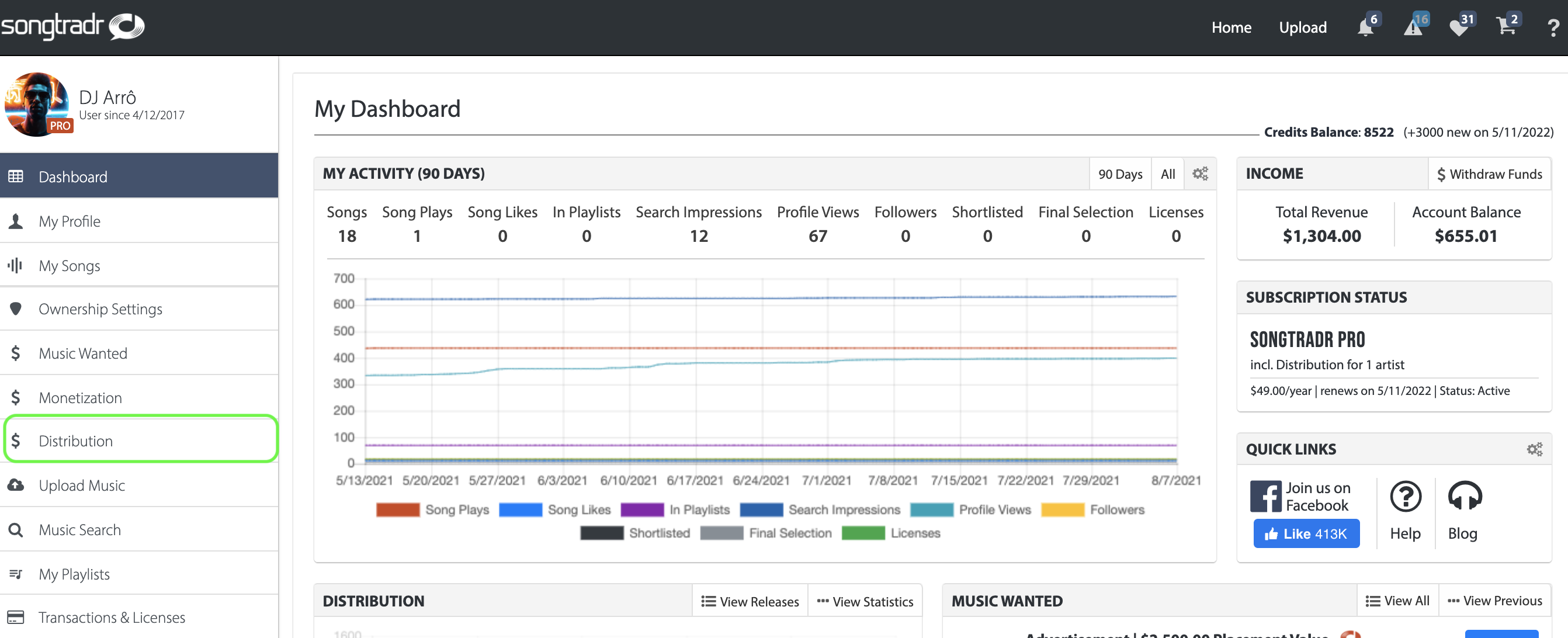Click the Transactions & Licenses card icon
Screen dimensions: 1568x638
pos(16,618)
